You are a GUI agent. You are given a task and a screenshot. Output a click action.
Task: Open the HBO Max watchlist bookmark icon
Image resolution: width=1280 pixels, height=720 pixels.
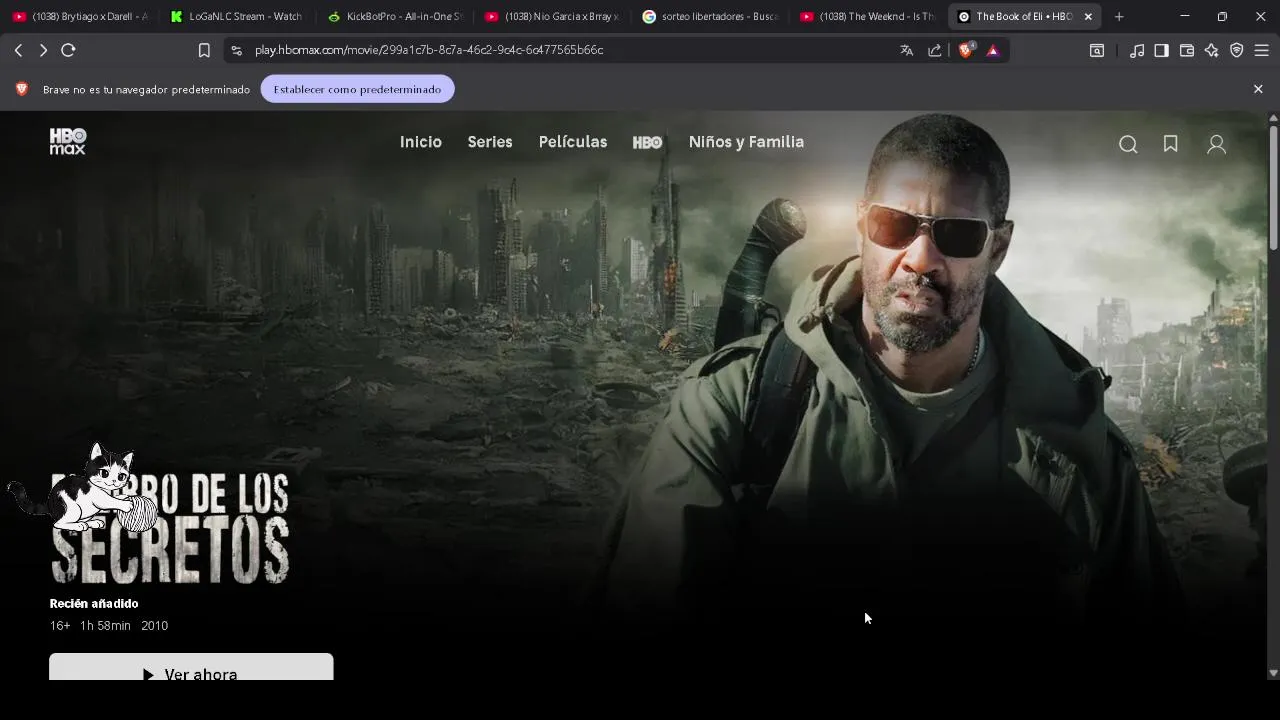(1170, 144)
